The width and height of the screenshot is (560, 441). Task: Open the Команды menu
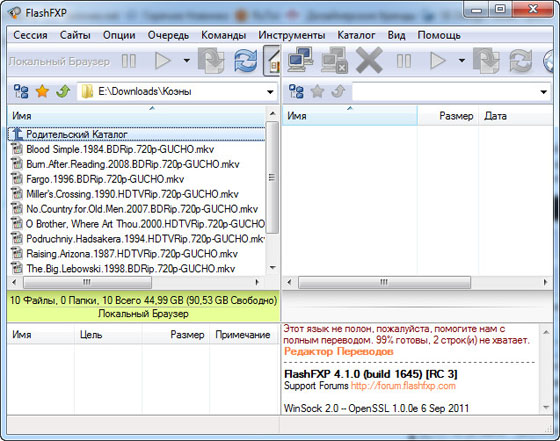click(x=224, y=35)
